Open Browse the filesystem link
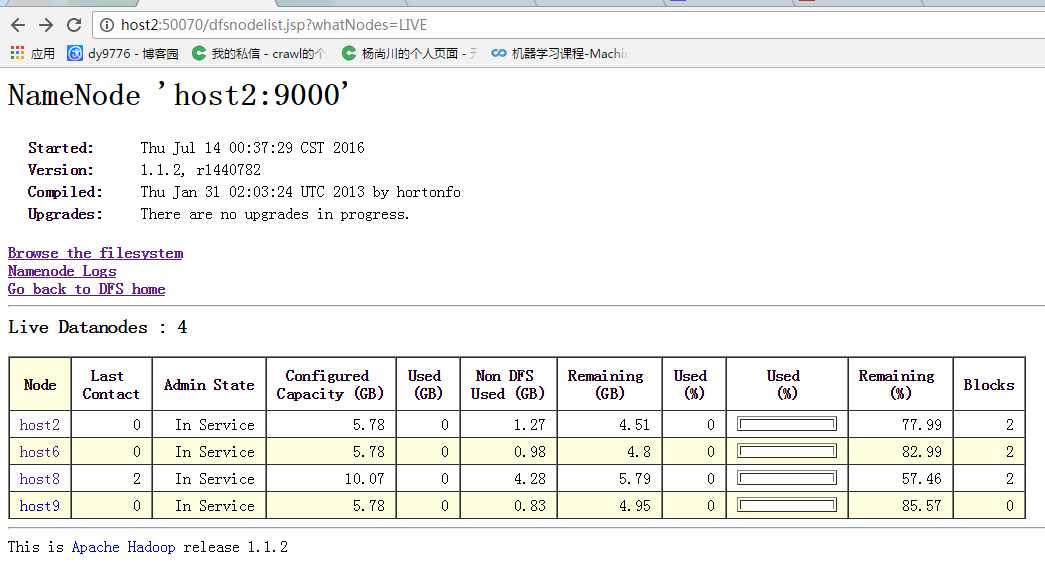The height and width of the screenshot is (563, 1045). [x=95, y=253]
